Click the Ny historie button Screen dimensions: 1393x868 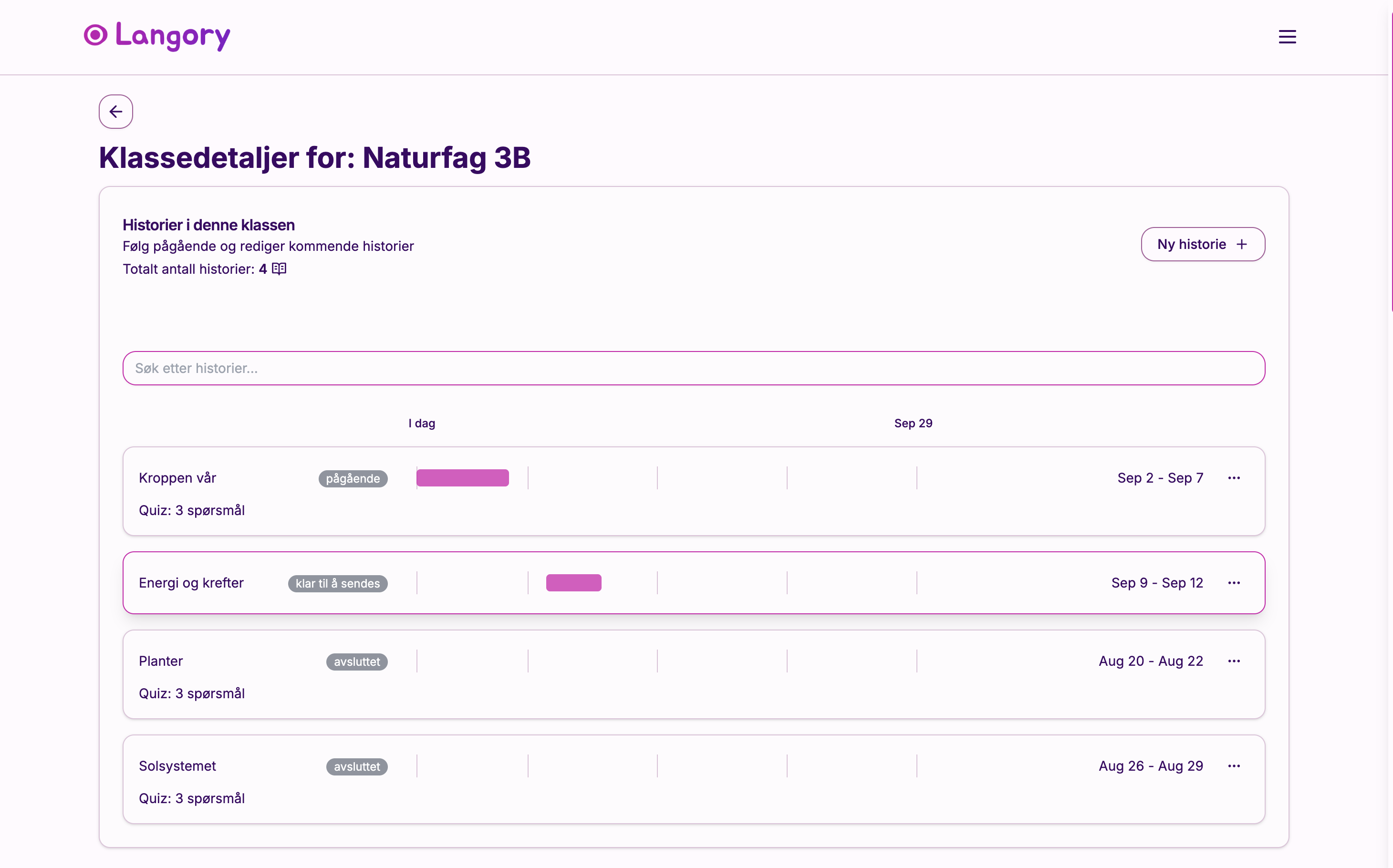pos(1202,244)
